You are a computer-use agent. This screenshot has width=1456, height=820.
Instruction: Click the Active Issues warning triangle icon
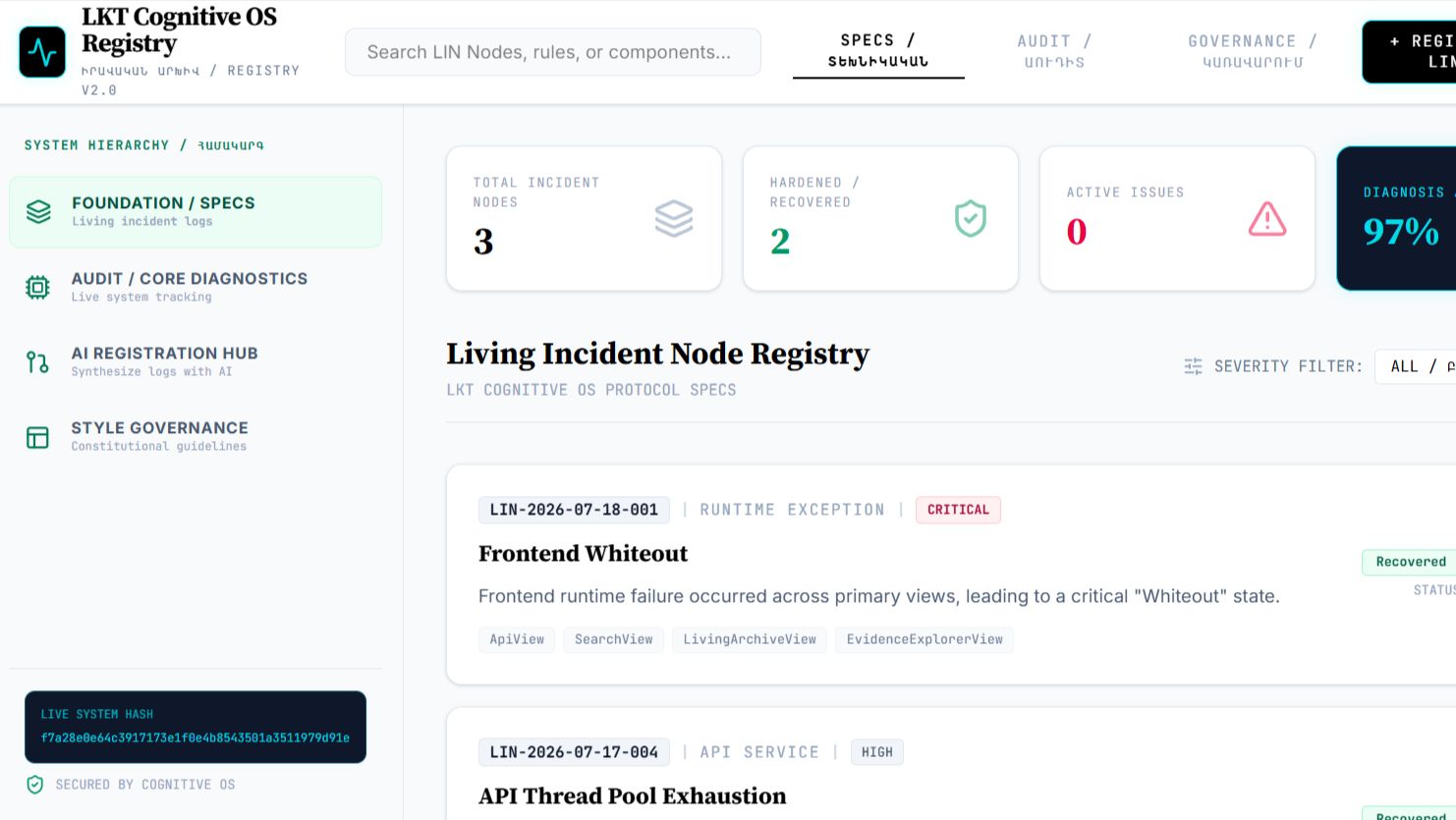click(1267, 219)
